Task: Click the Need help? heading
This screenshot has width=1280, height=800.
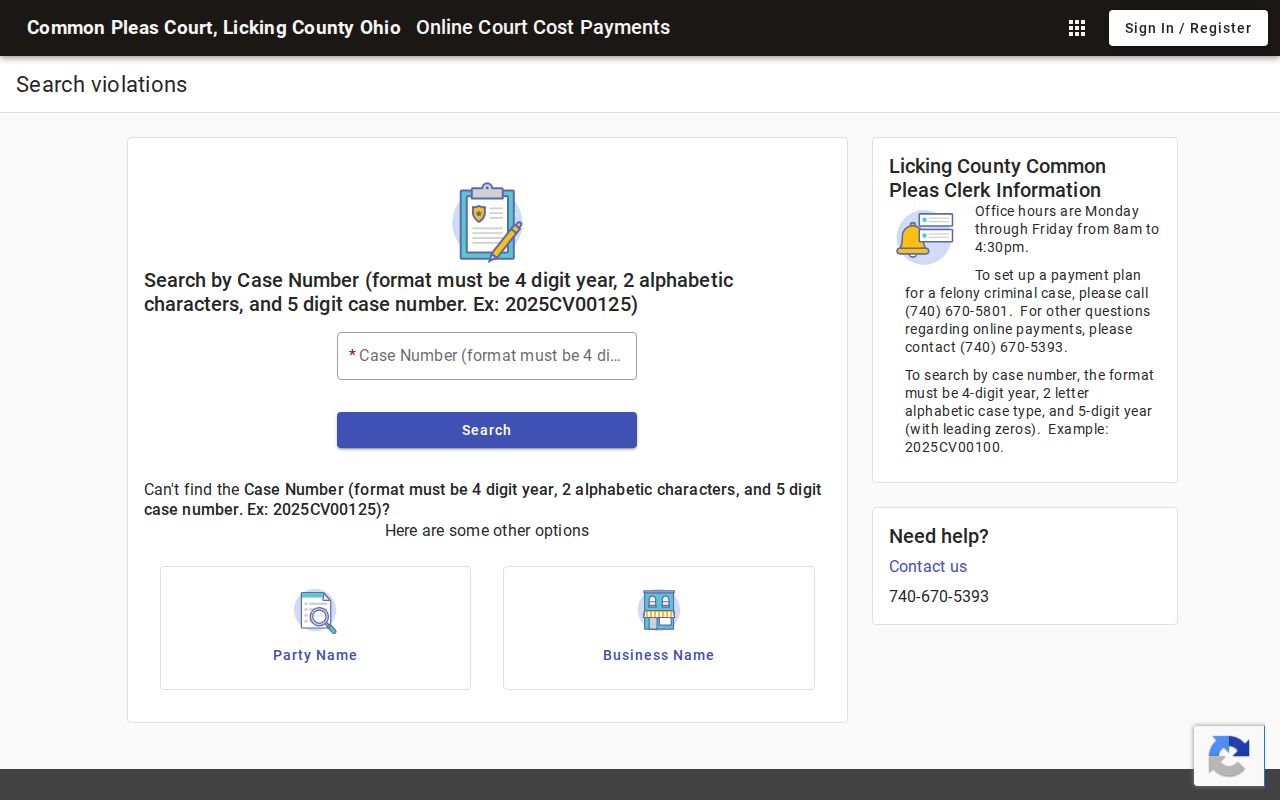Action: (x=939, y=536)
